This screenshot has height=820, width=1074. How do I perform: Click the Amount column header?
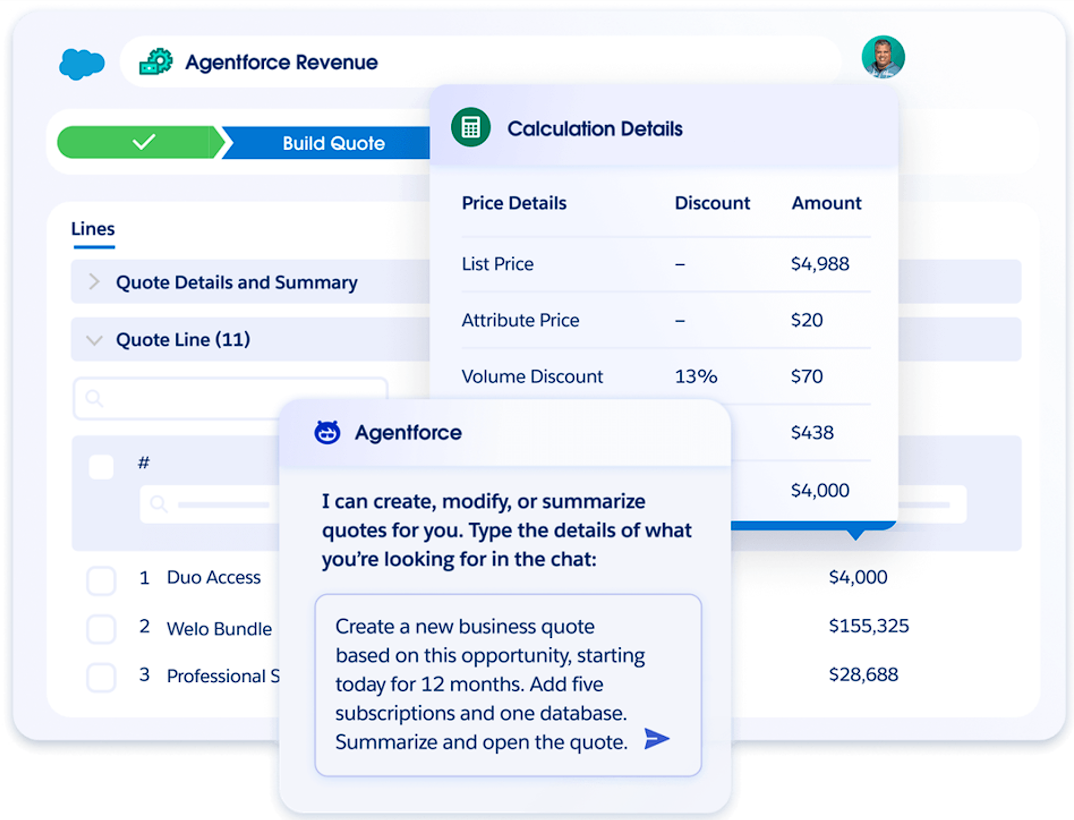click(827, 203)
